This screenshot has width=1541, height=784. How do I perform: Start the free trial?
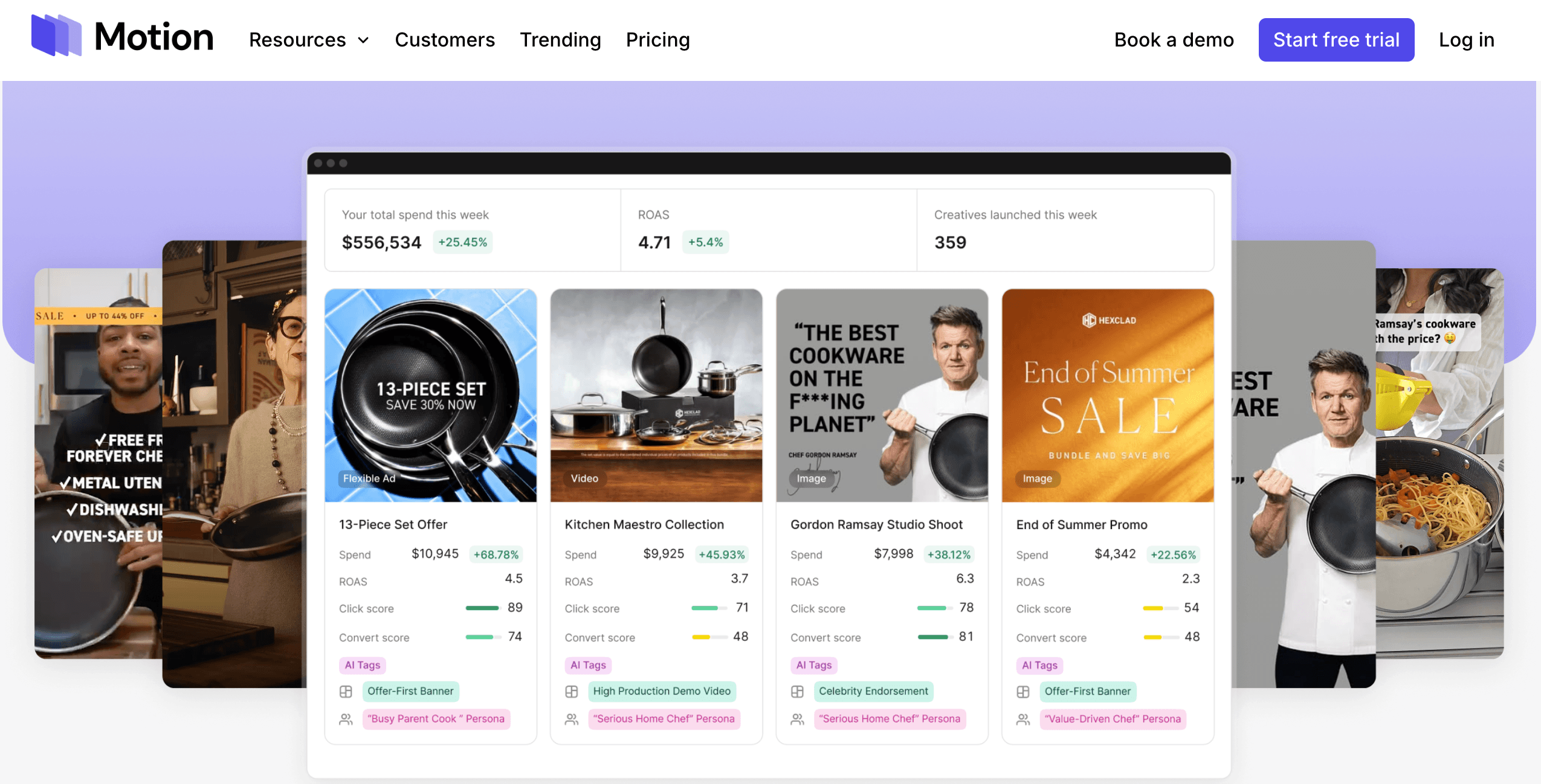click(x=1336, y=40)
